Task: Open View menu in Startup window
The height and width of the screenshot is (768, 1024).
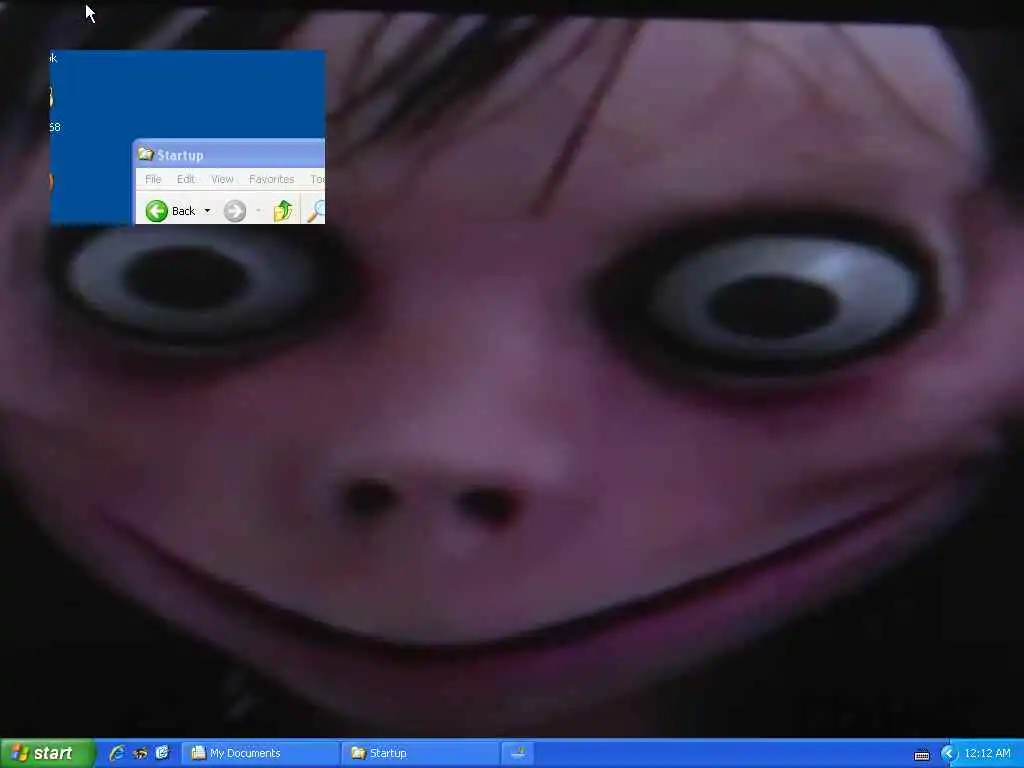Action: 222,179
